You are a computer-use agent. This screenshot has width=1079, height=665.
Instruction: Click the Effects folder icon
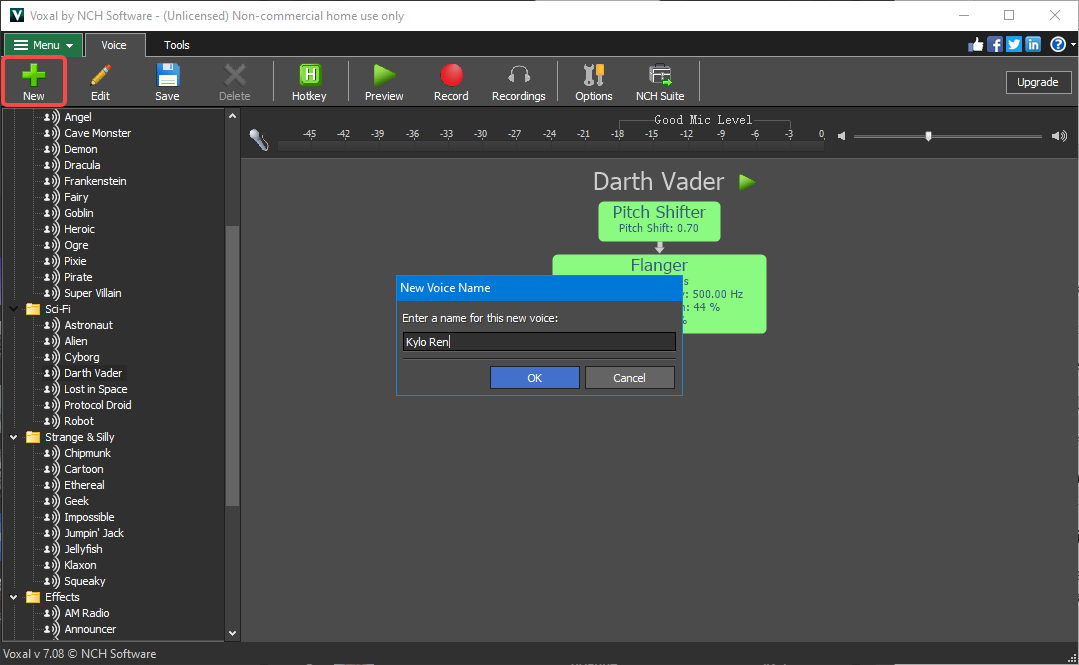point(33,597)
